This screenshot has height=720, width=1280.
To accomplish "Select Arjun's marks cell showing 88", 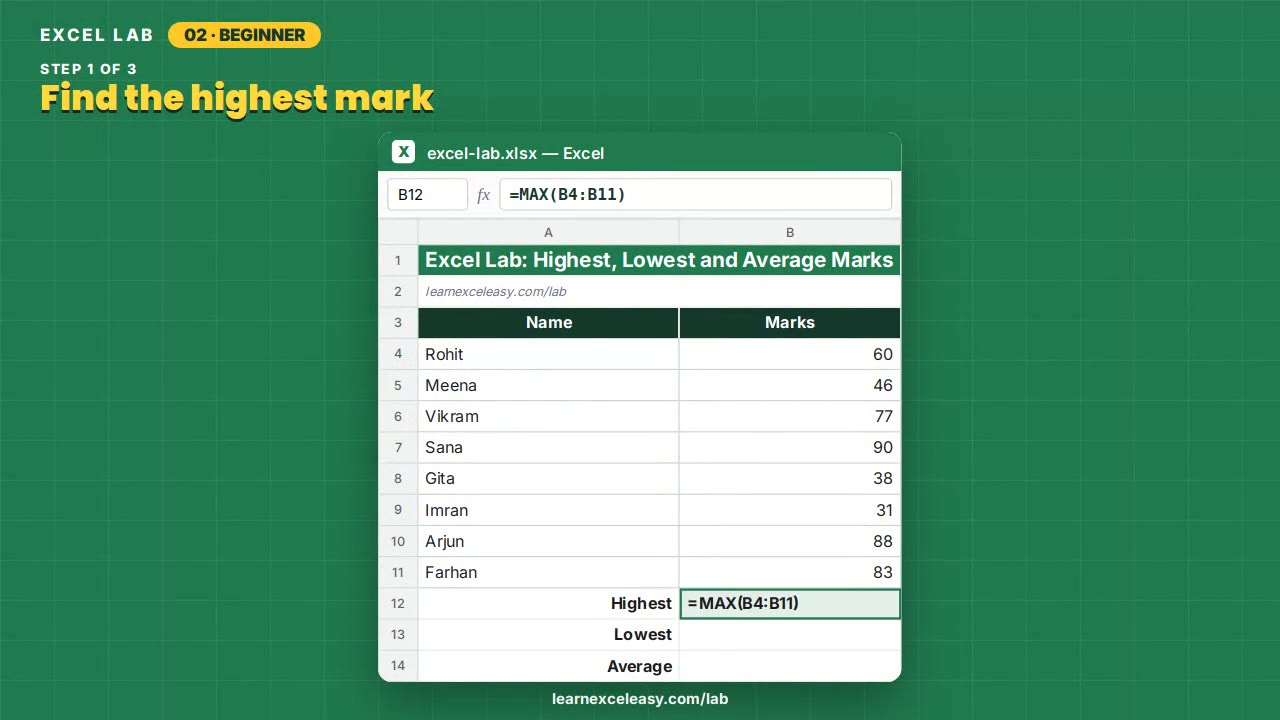I will tap(790, 541).
